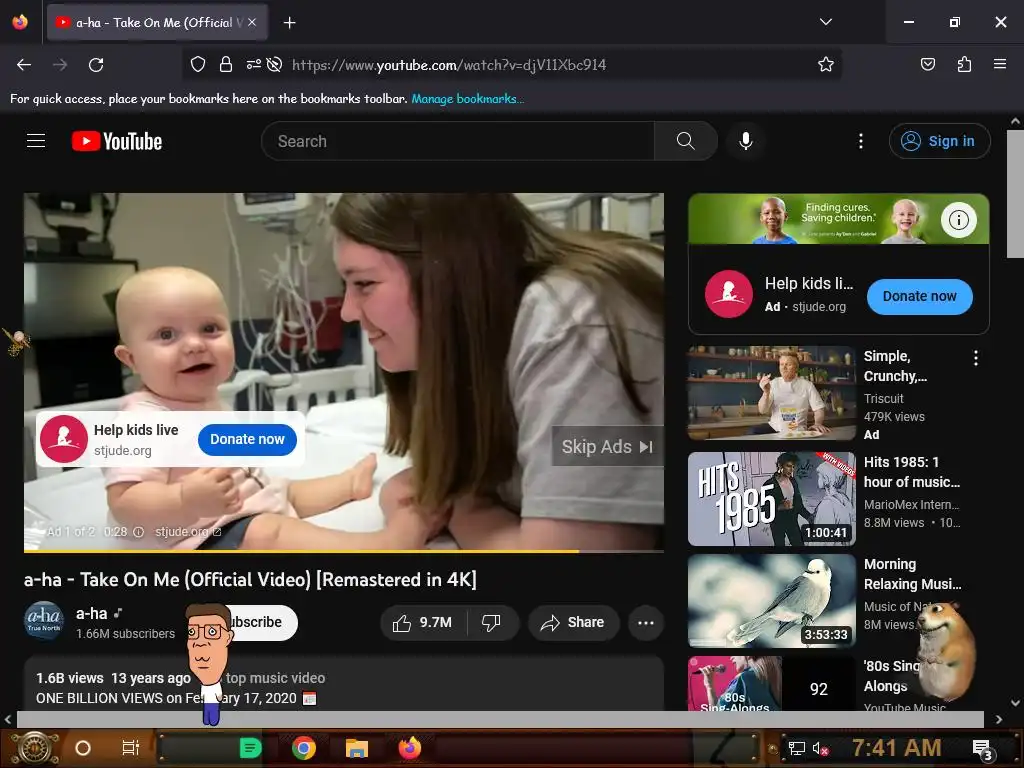This screenshot has height=768, width=1024.
Task: Share the video
Action: tap(573, 623)
